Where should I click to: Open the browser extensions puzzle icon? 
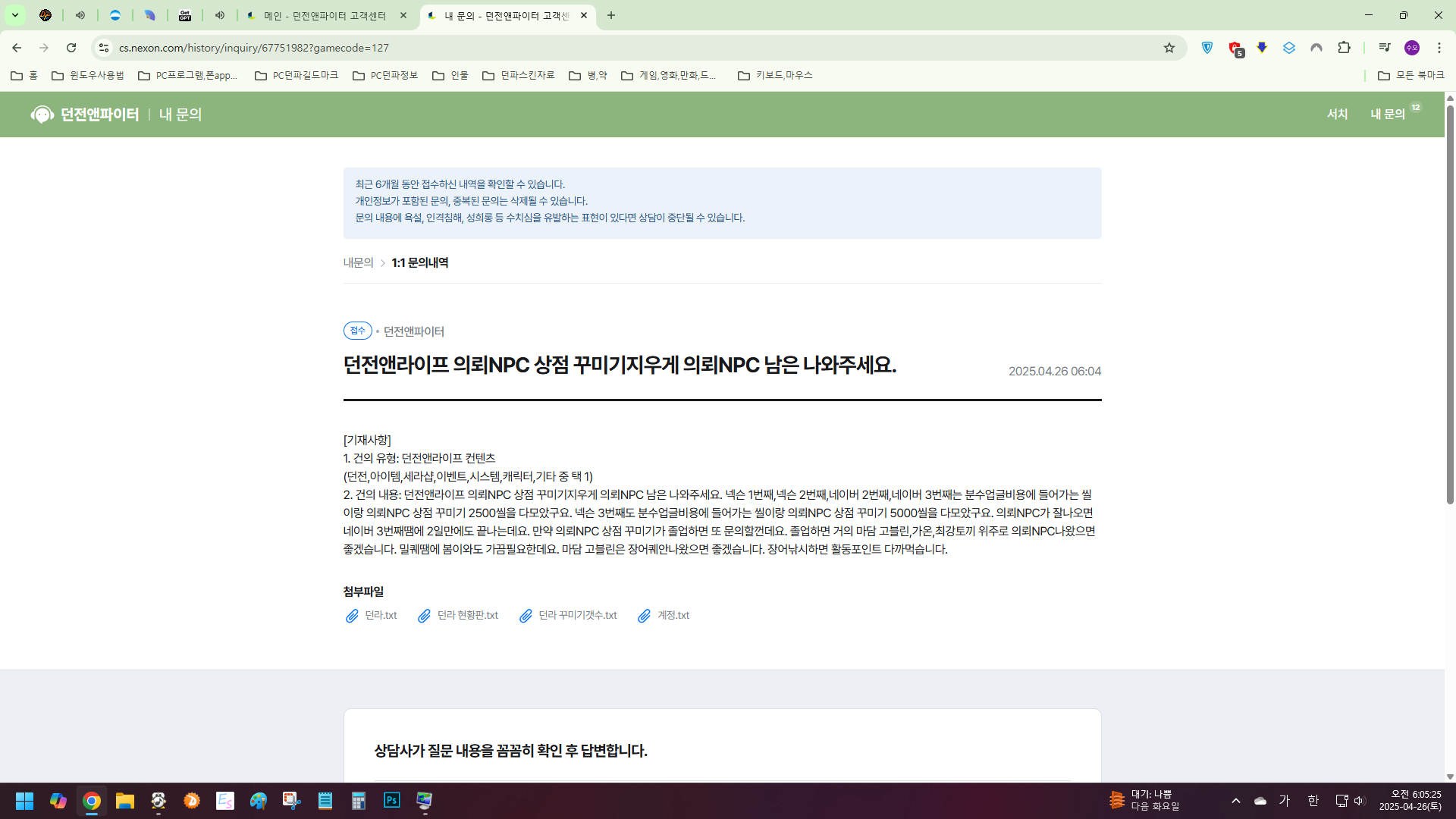[x=1344, y=48]
